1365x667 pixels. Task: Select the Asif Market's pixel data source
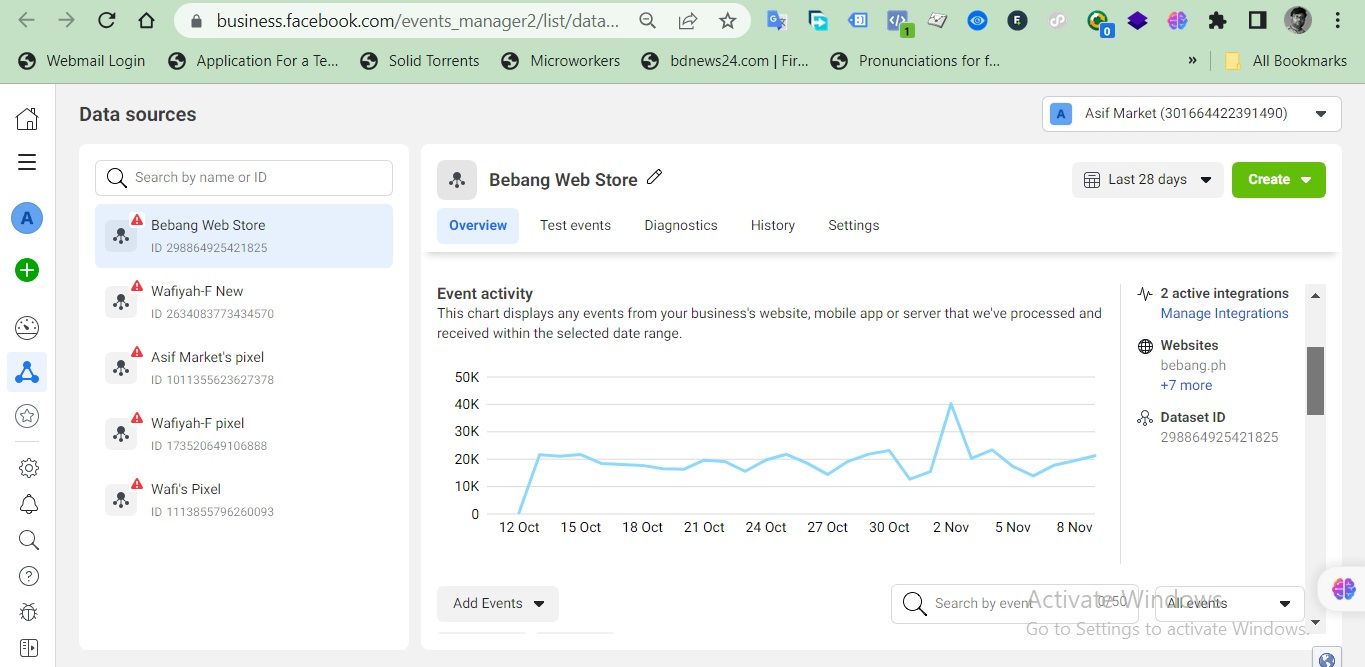pyautogui.click(x=244, y=368)
